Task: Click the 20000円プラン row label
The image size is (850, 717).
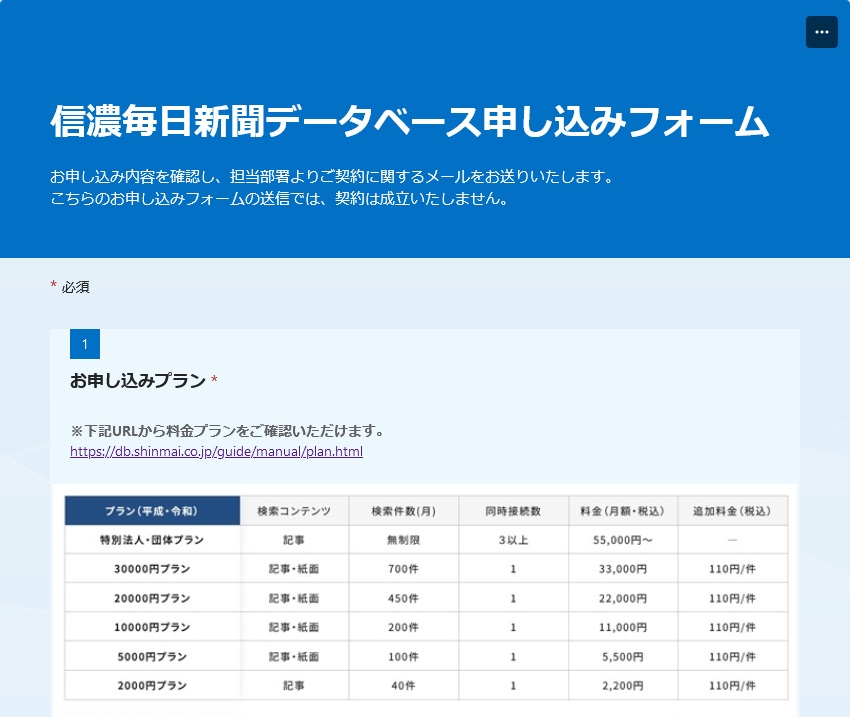Action: (152, 598)
